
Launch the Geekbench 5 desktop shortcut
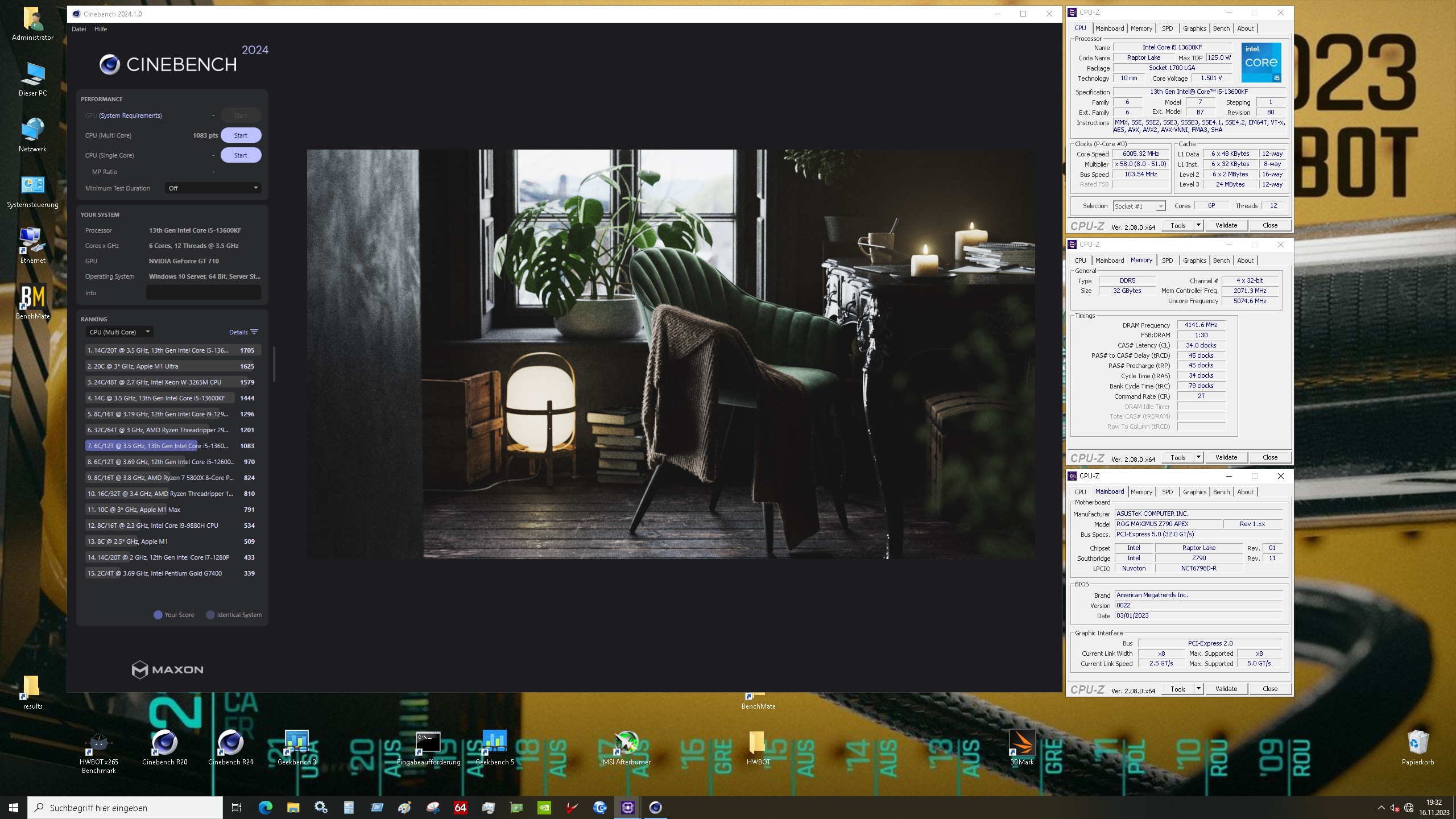click(x=494, y=748)
